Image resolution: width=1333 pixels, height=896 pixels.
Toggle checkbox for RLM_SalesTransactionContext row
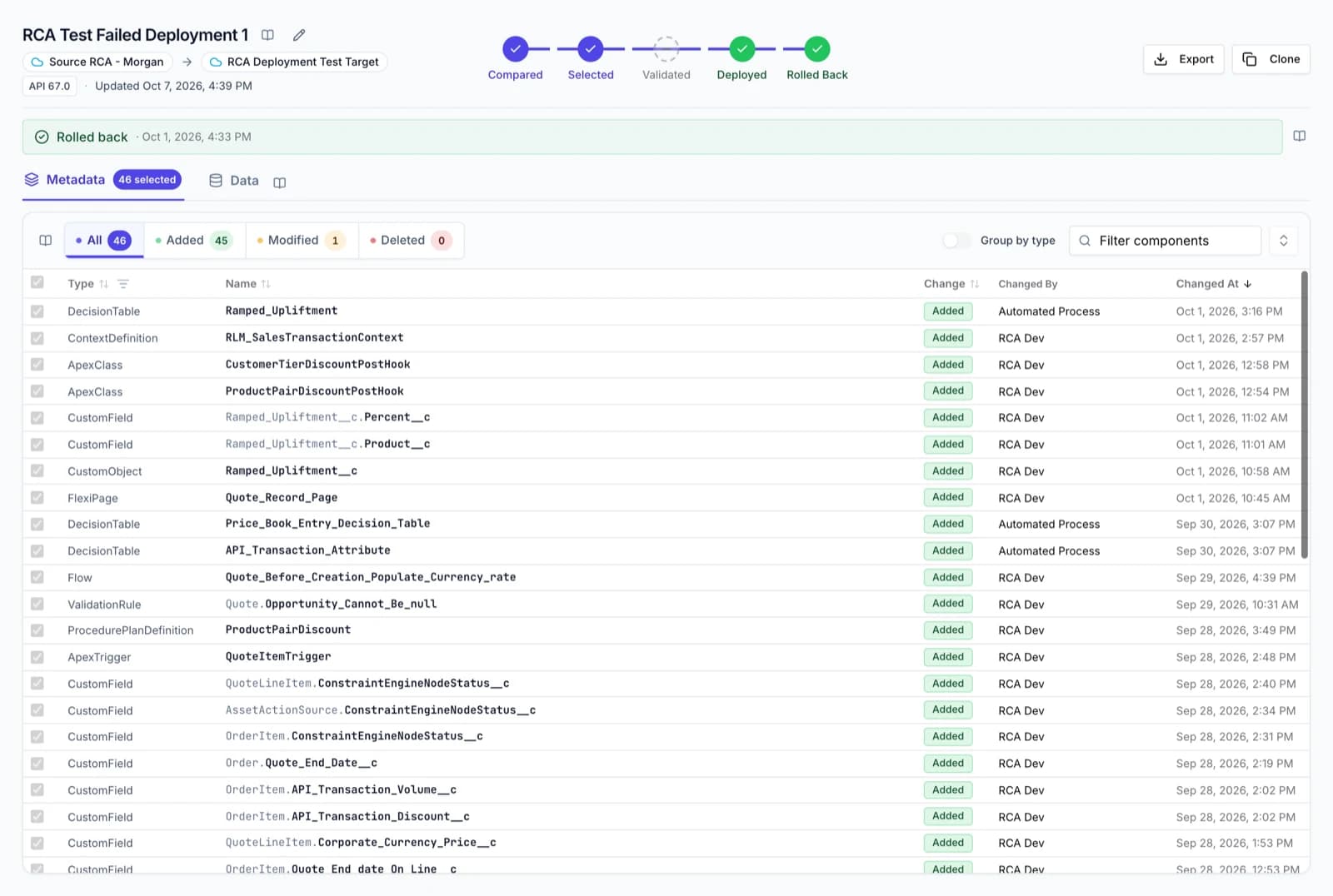click(x=37, y=338)
